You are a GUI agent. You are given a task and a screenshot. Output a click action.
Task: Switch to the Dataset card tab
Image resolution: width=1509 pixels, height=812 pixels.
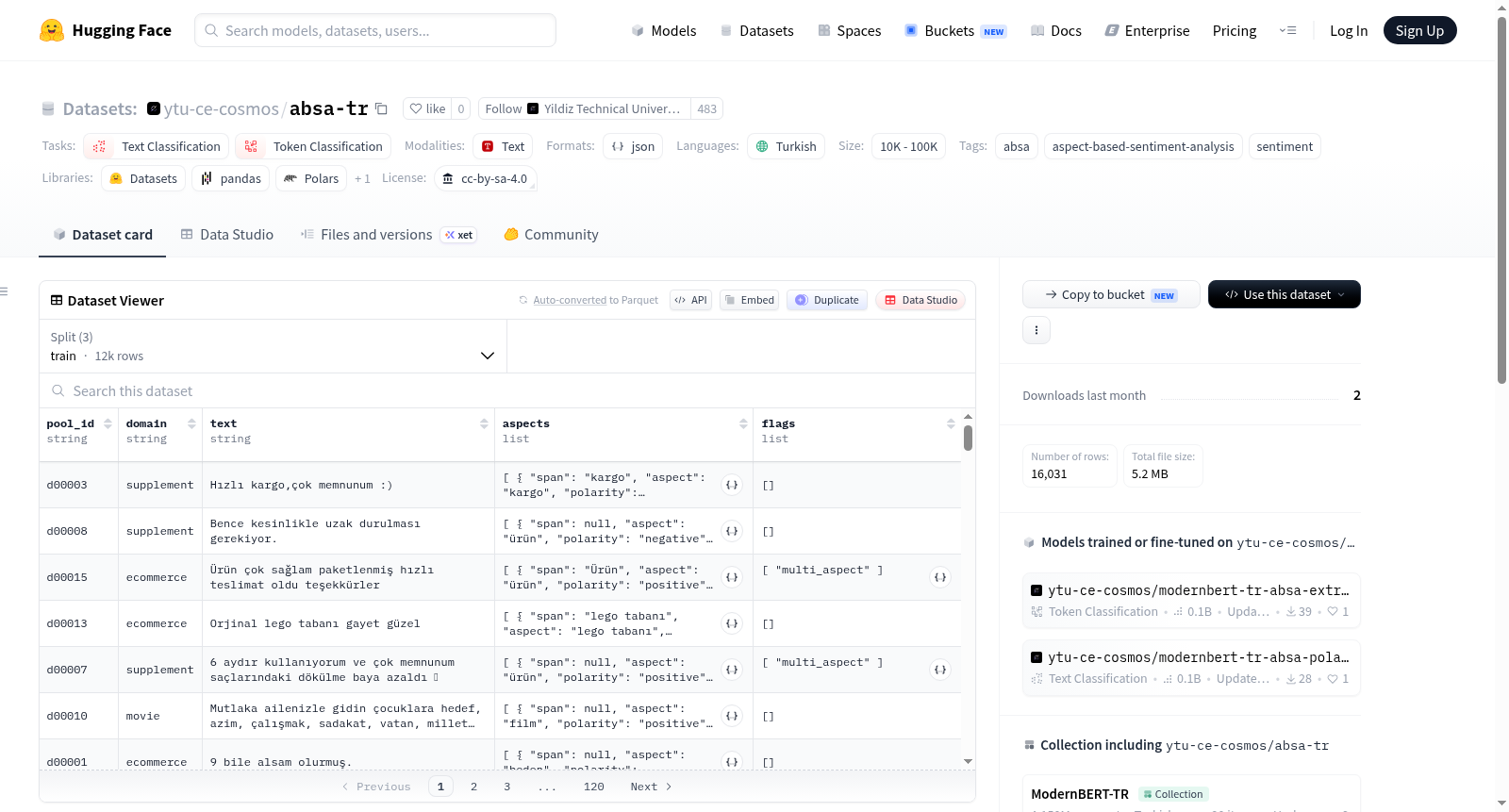coord(103,235)
